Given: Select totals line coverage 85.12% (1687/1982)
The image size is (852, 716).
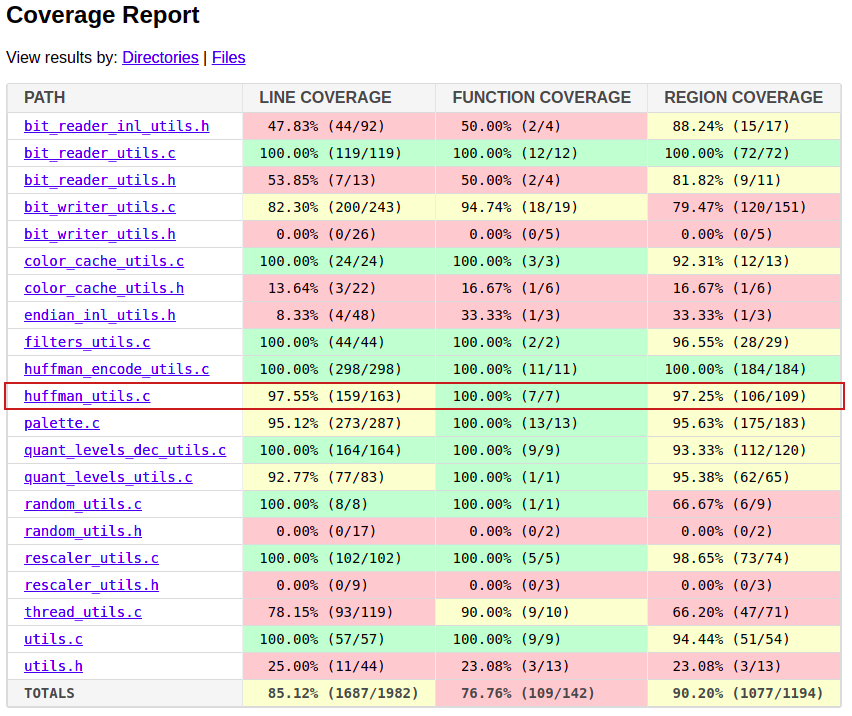Looking at the screenshot, I should click(339, 693).
